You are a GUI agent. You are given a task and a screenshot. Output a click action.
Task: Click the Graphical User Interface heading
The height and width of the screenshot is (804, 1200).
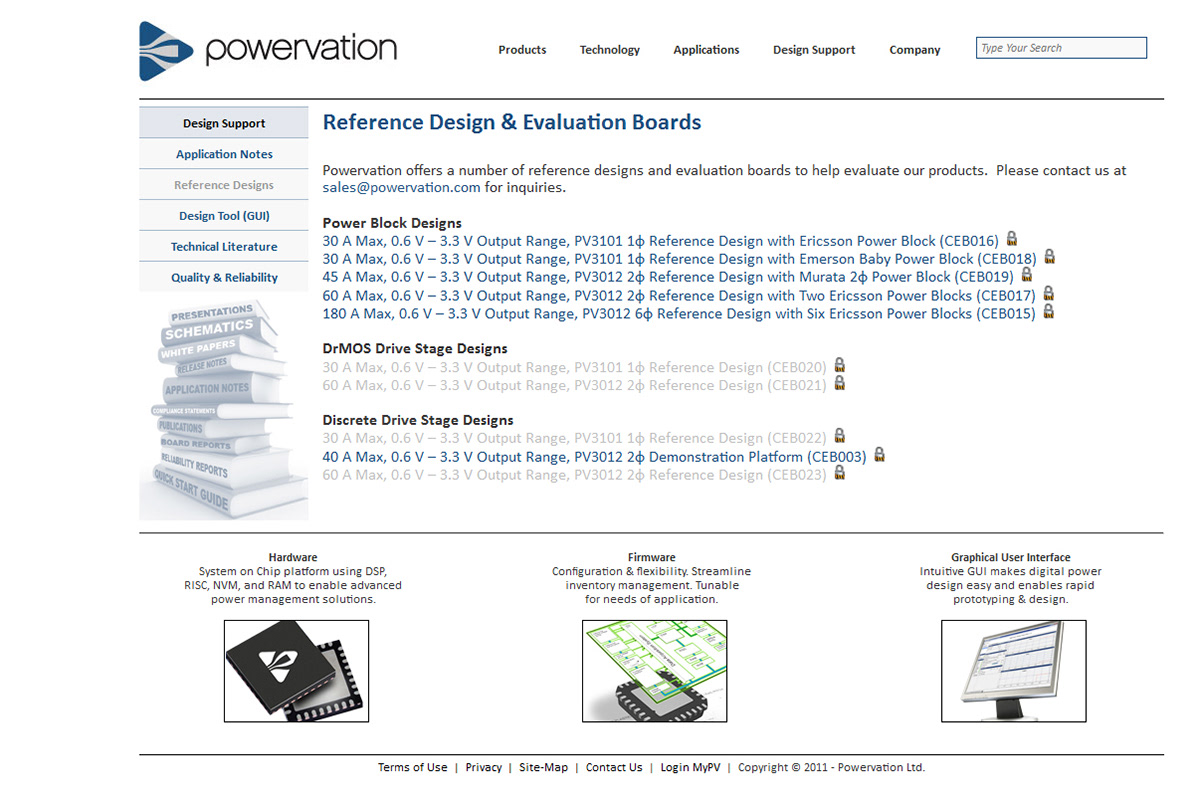pos(1011,558)
